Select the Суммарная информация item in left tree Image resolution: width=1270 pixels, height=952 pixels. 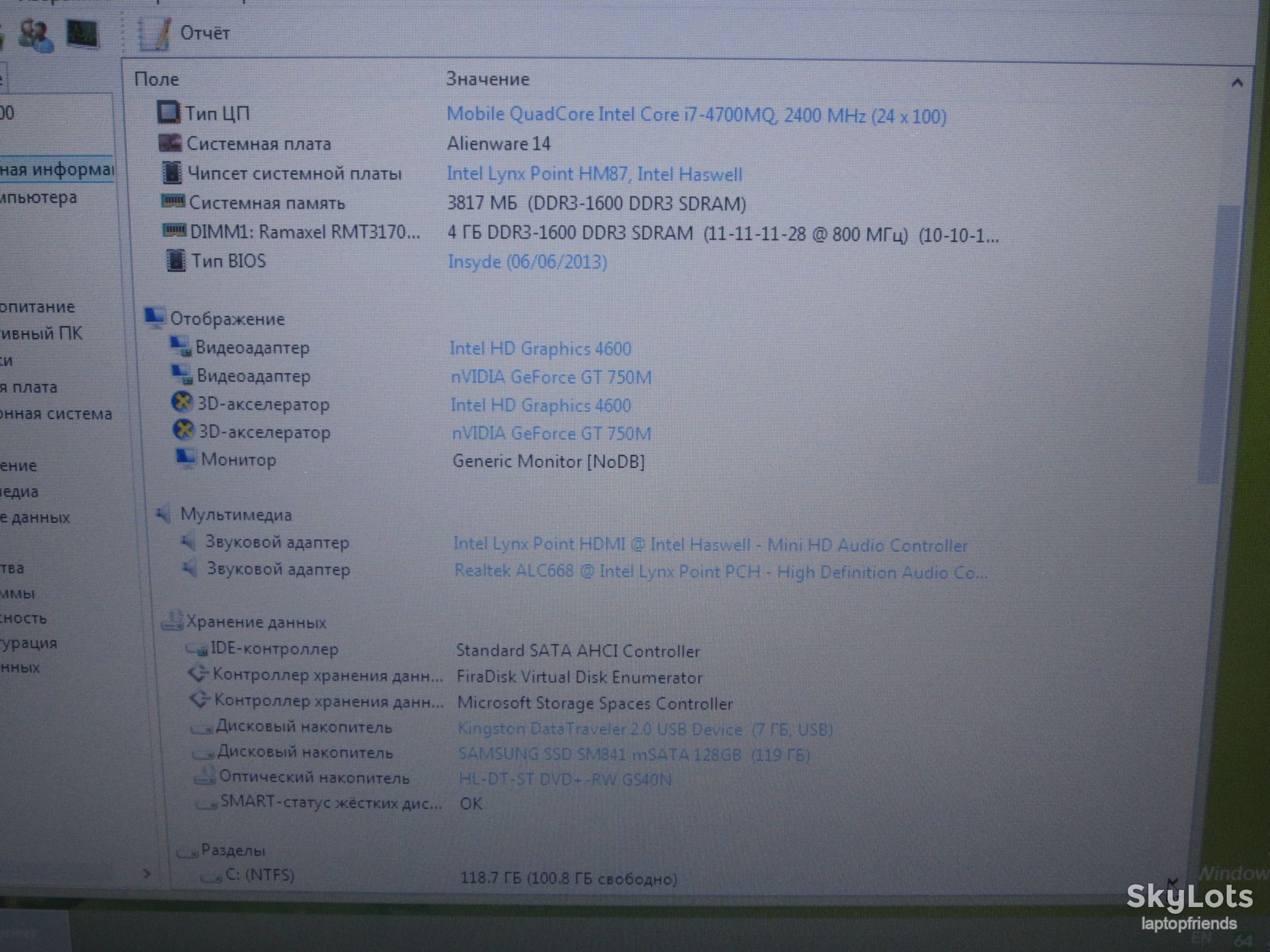(x=56, y=170)
